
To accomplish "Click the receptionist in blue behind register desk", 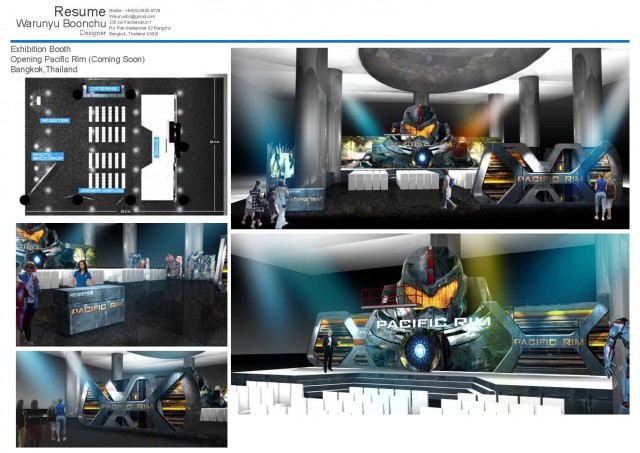I will tap(82, 274).
